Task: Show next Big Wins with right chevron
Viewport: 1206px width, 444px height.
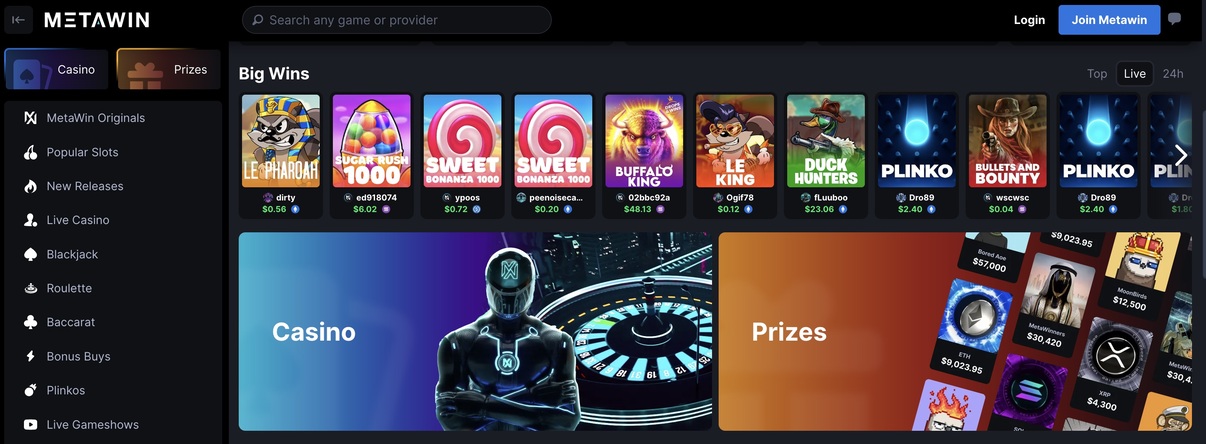Action: 1181,155
